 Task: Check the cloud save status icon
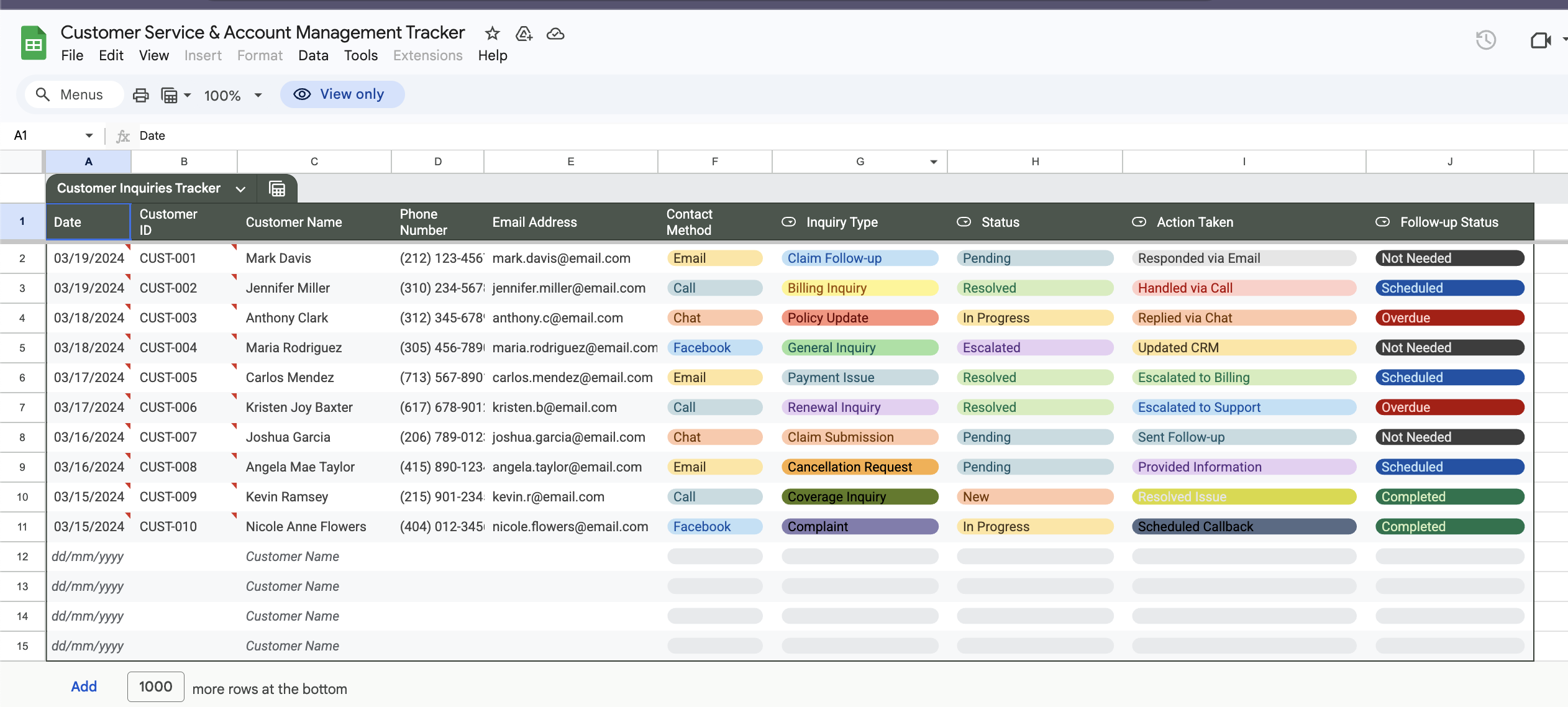555,34
